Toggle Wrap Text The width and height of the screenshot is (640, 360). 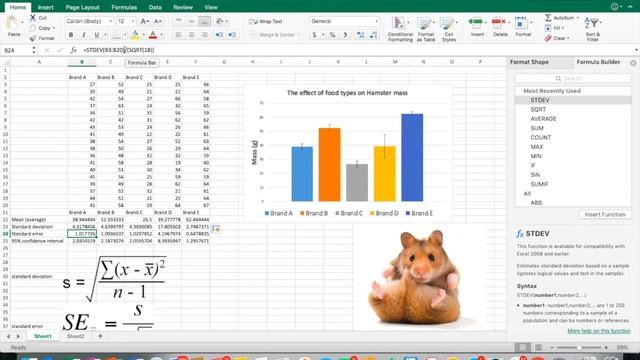[266, 22]
